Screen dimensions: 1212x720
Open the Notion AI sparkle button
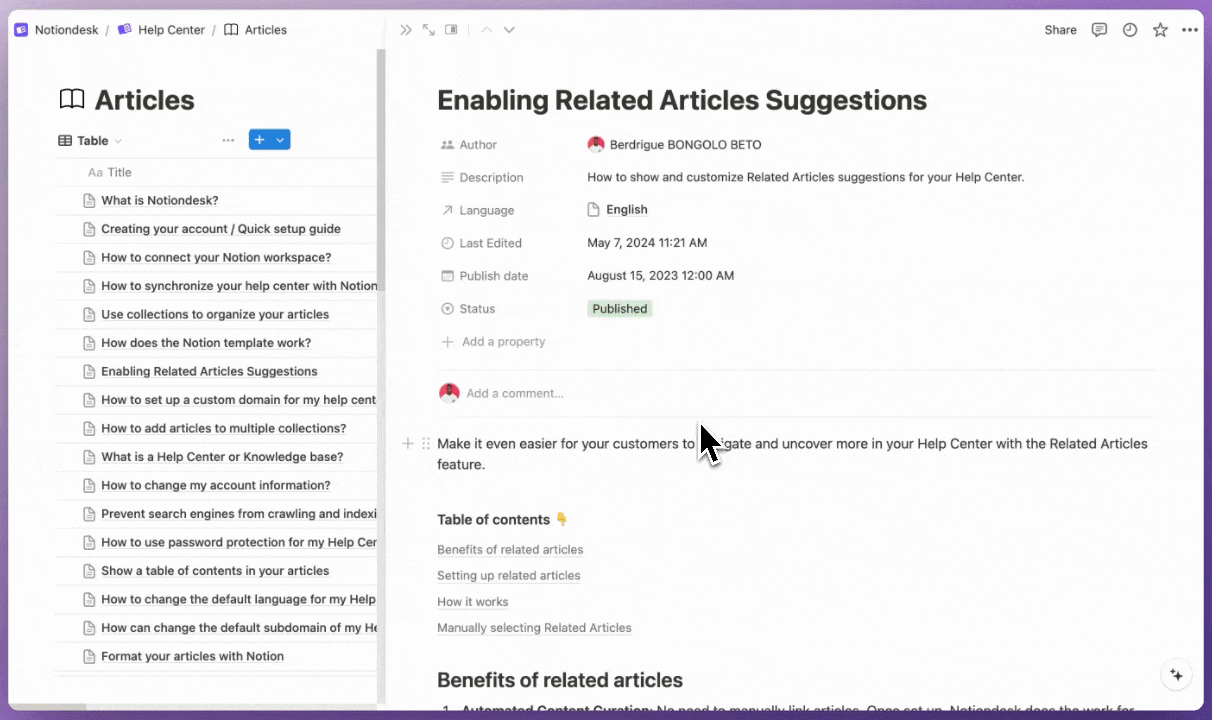(1177, 675)
